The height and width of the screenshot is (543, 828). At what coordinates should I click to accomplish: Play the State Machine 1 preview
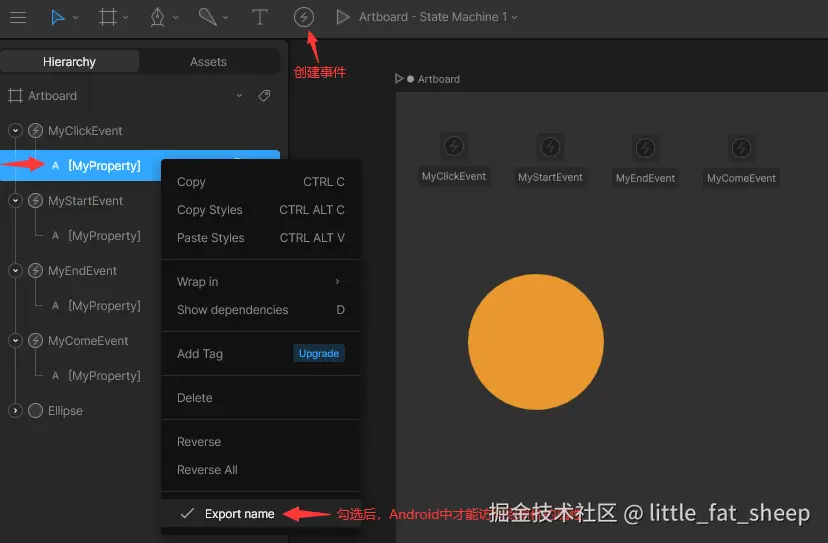click(343, 17)
